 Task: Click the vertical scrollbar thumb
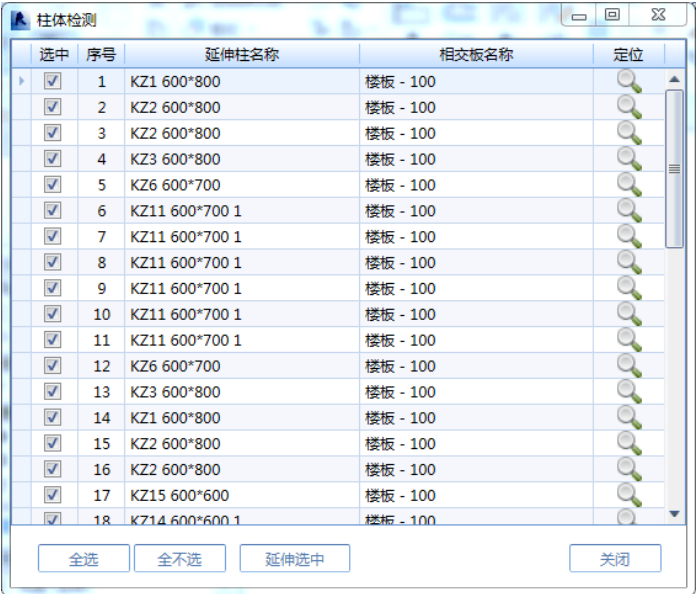point(675,169)
